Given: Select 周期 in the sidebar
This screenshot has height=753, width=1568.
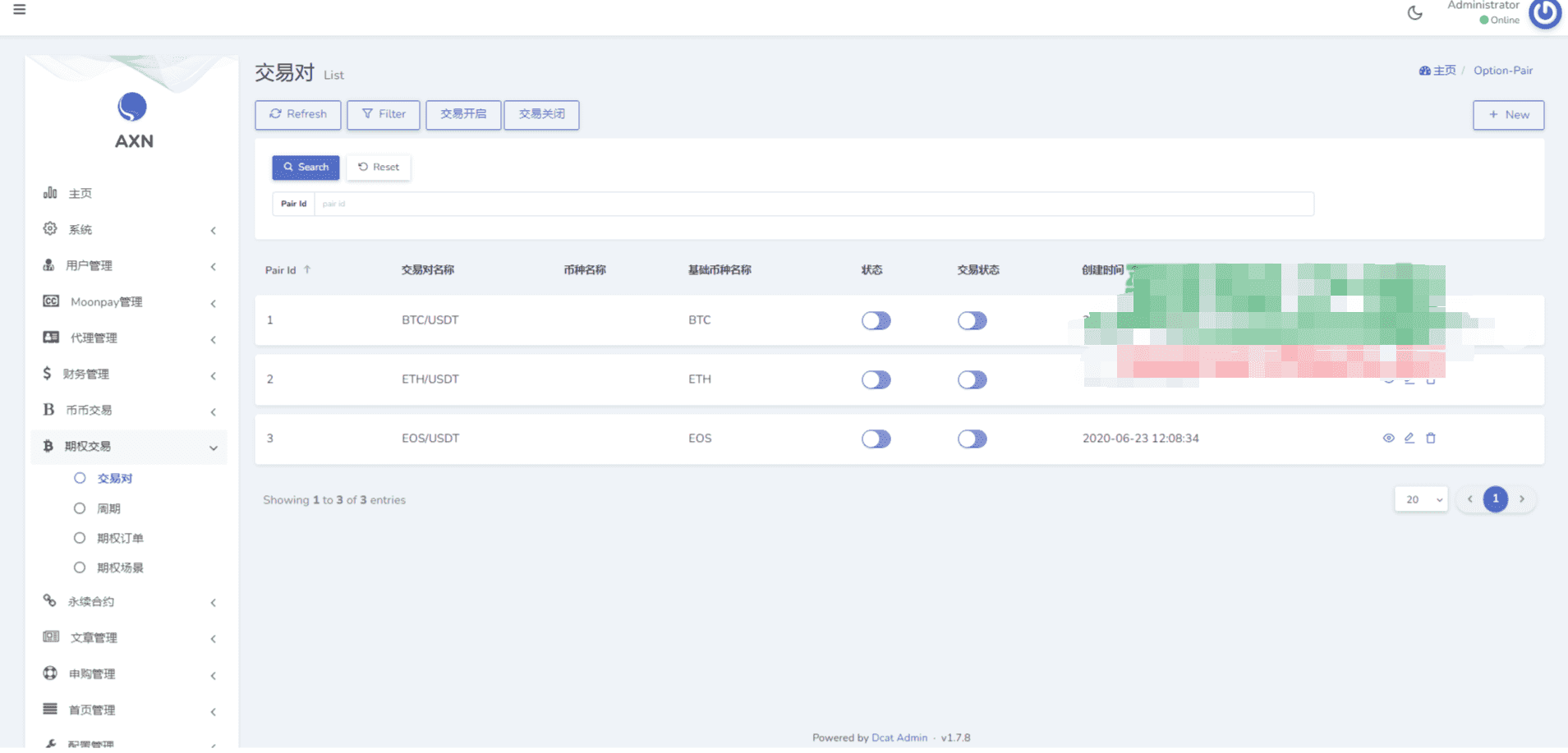Looking at the screenshot, I should point(108,508).
